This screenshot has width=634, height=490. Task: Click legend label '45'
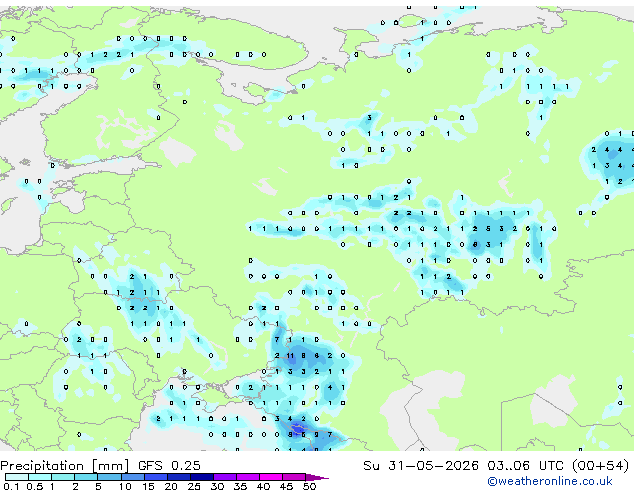point(287,486)
